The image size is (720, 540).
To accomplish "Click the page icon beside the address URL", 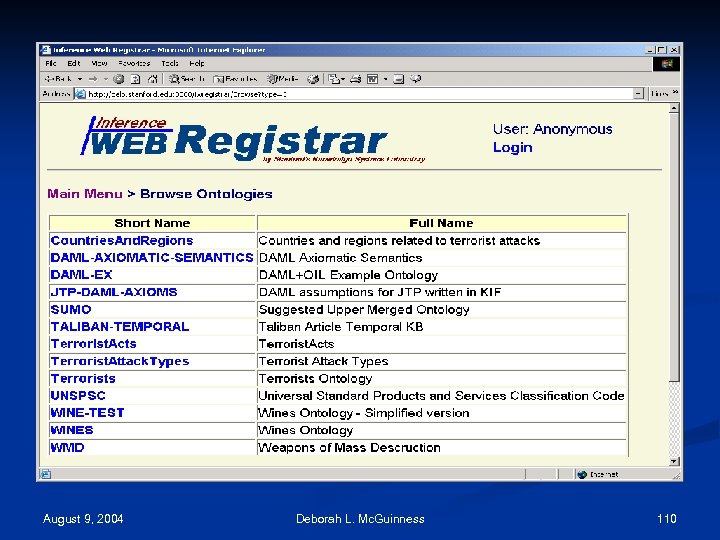I will tap(80, 94).
